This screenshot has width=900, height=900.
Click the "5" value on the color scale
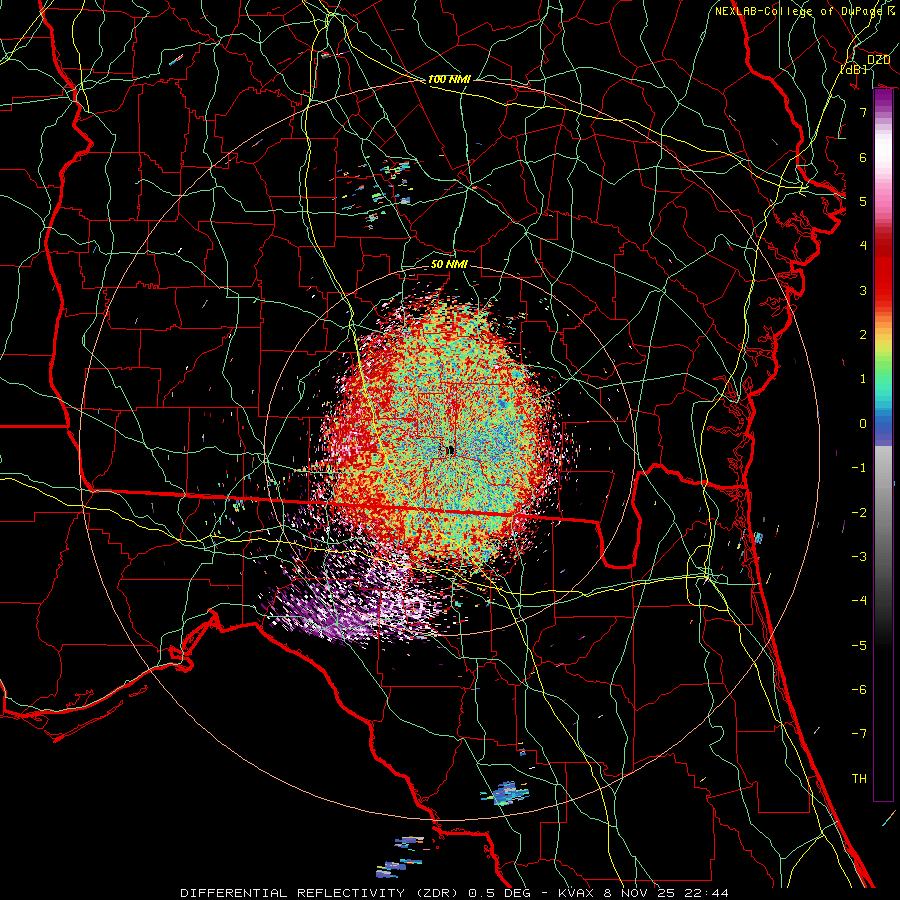pos(863,201)
